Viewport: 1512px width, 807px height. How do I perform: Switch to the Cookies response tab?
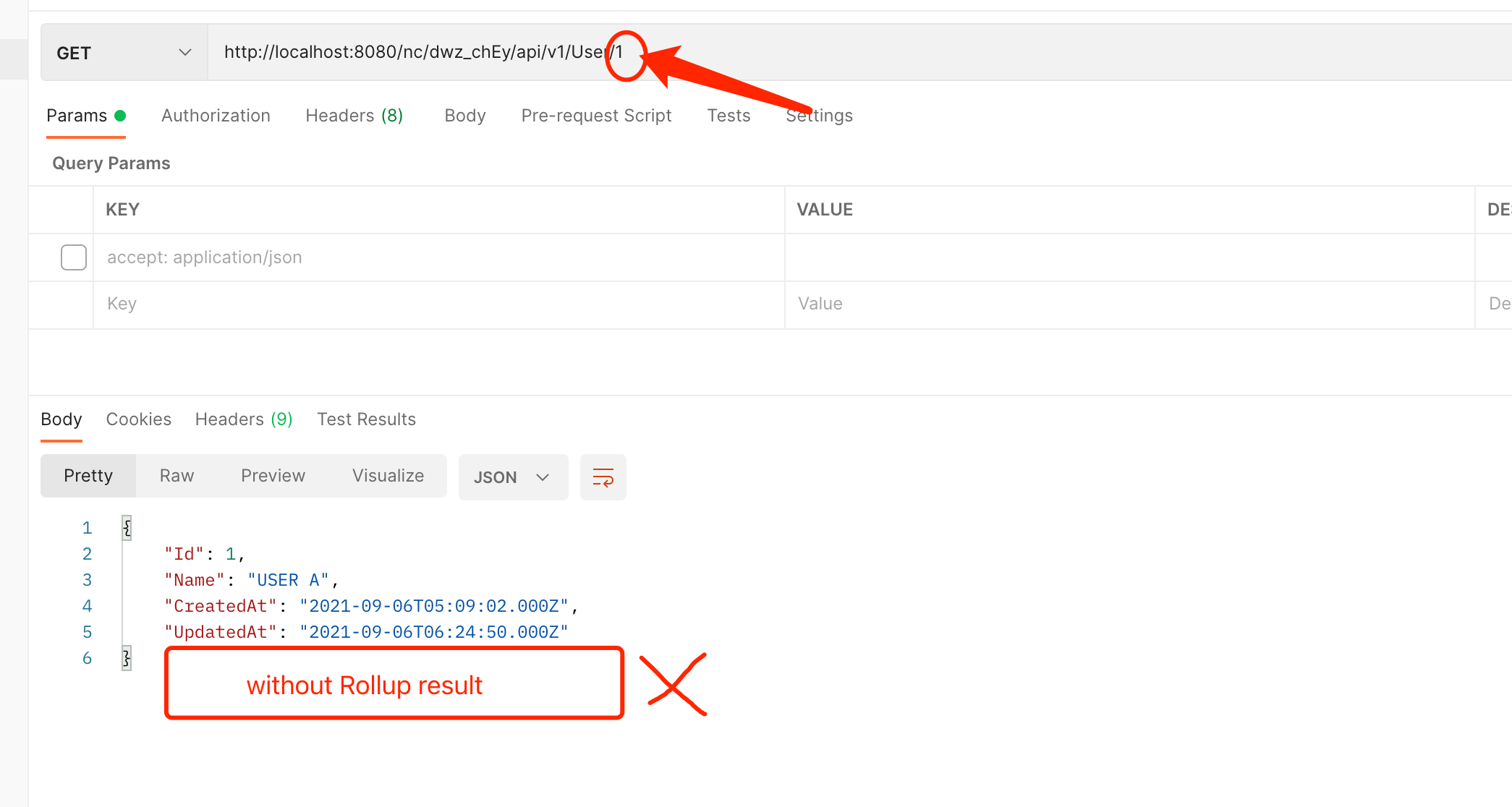click(x=138, y=419)
